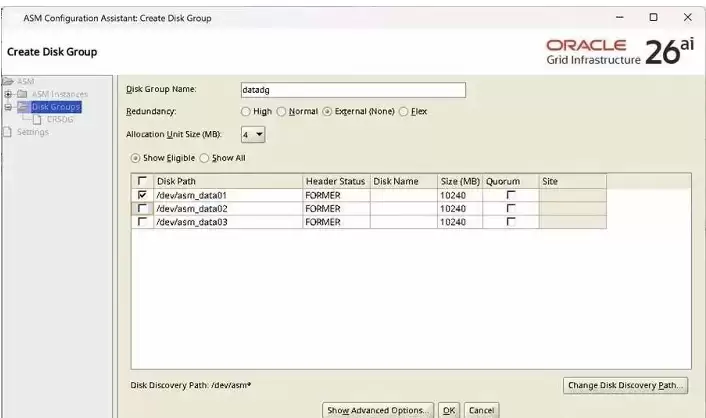Viewport: 706px width, 418px height.
Task: Select the Disk Groups tree item
Action: coord(56,107)
